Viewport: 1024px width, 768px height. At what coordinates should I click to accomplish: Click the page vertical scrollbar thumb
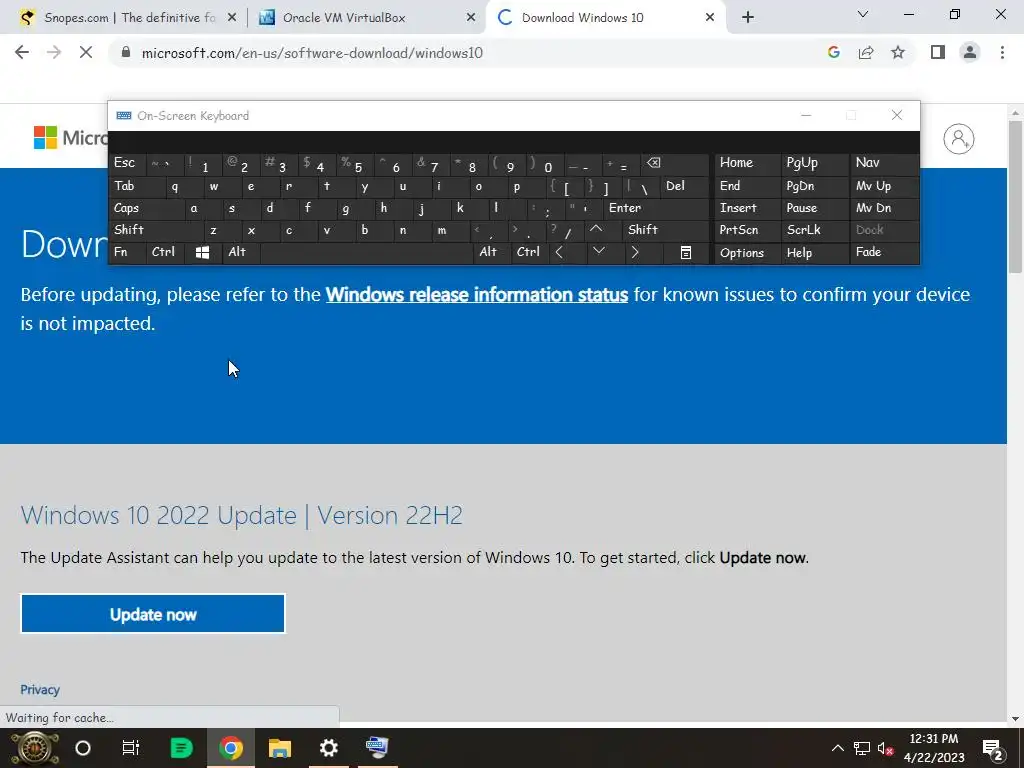(x=1015, y=196)
